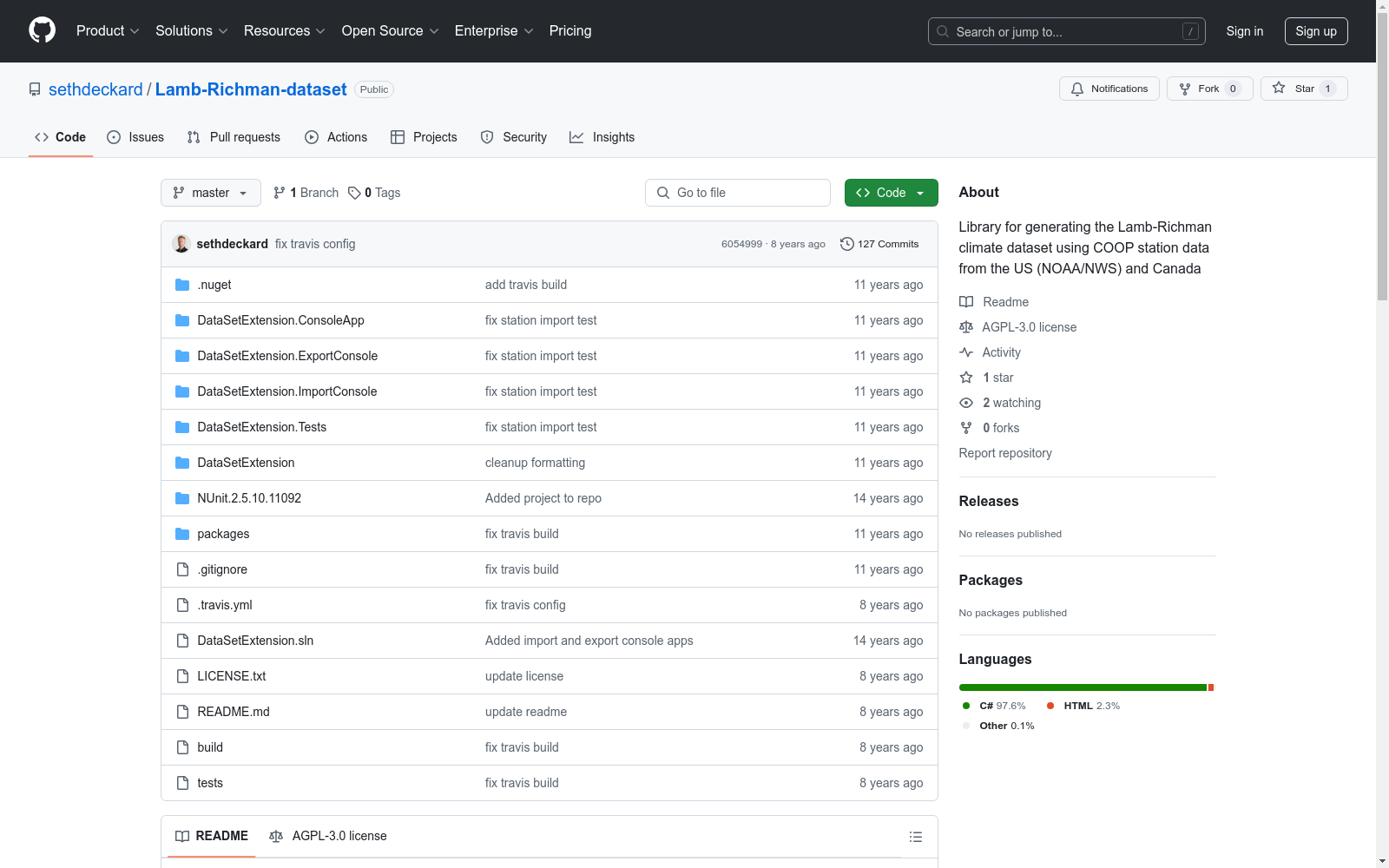Expand the Solutions menu
The image size is (1389, 868).
click(192, 30)
